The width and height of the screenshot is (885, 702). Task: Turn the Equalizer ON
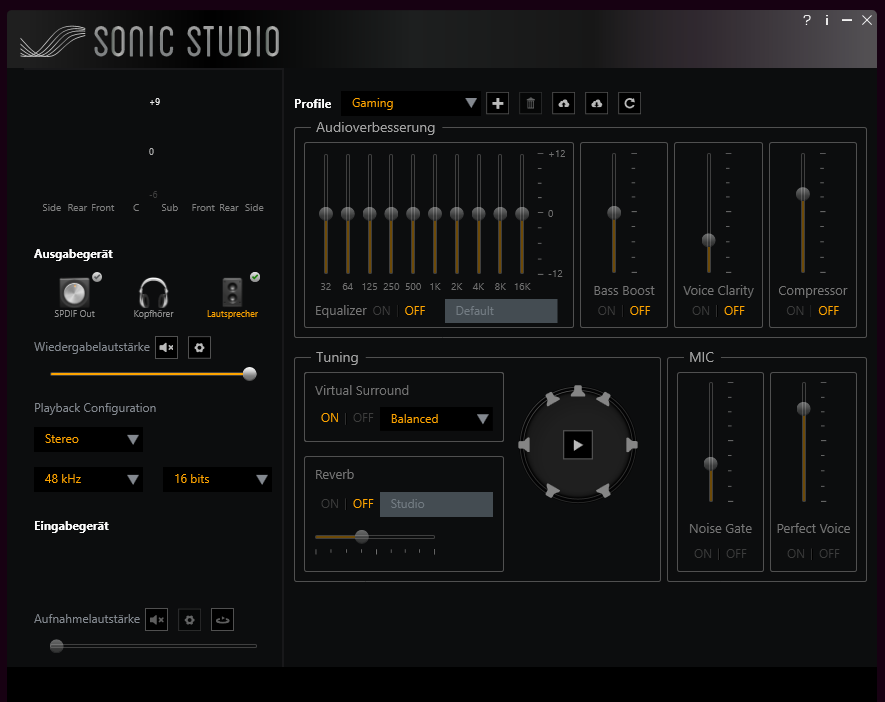click(382, 311)
